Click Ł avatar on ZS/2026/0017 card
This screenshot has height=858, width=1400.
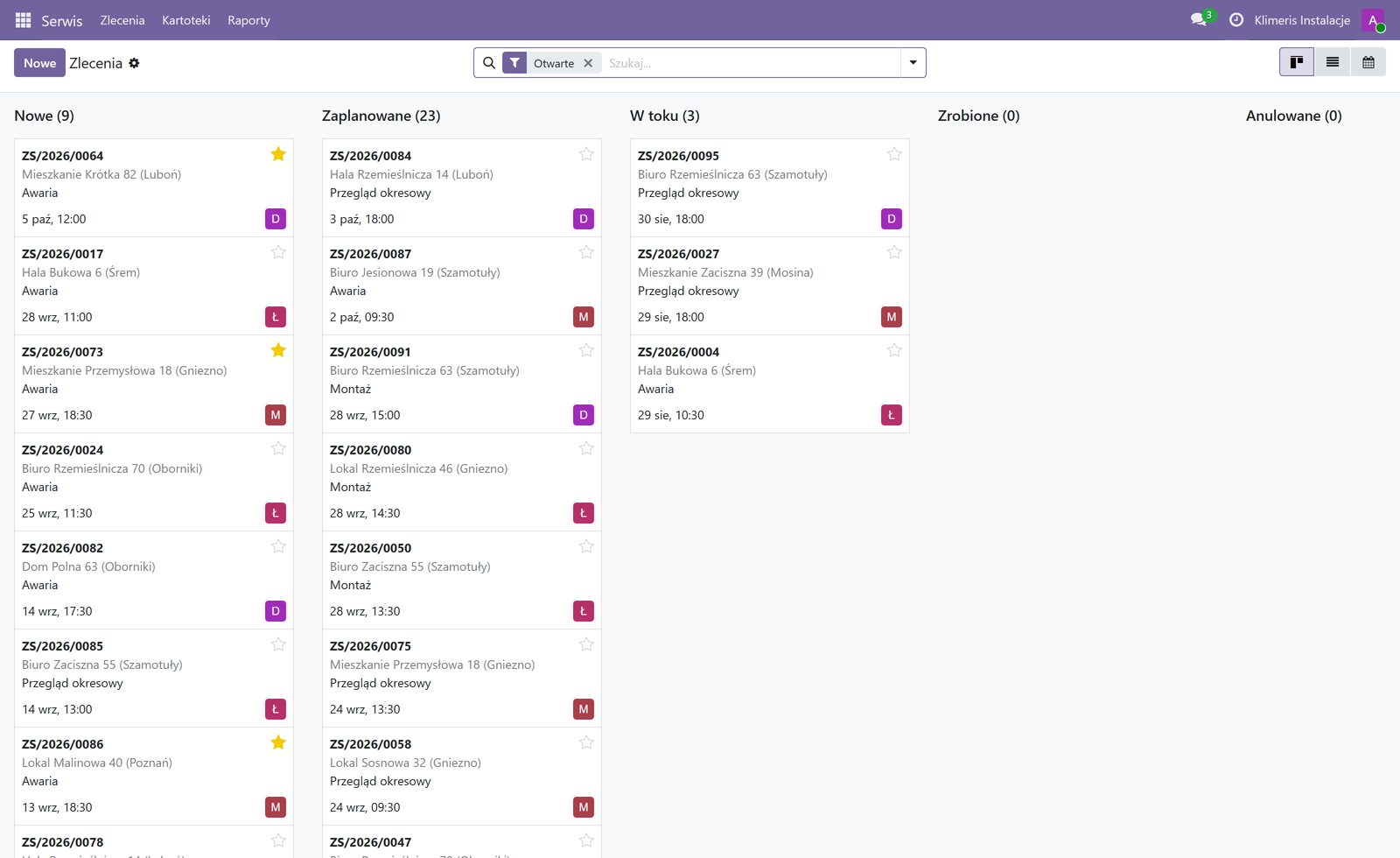[276, 317]
